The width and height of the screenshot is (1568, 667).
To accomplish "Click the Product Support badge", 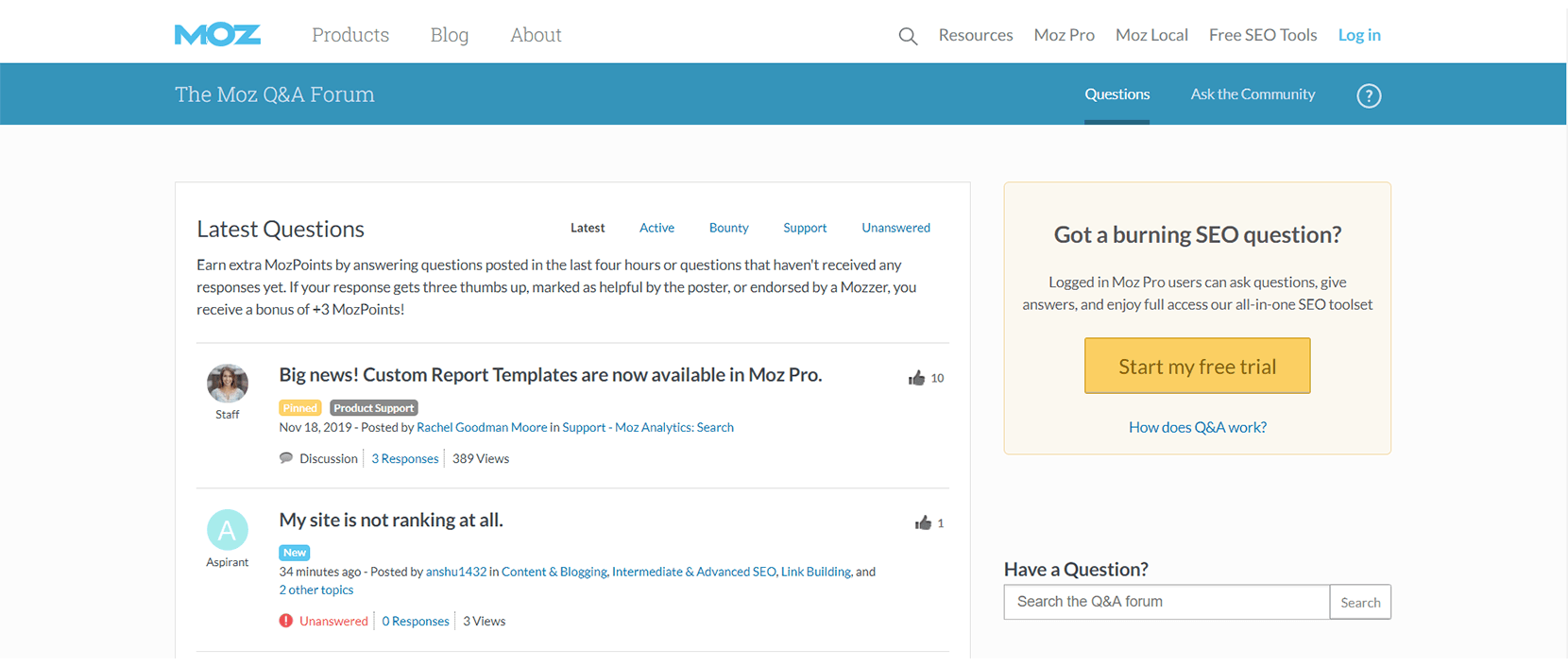I will pyautogui.click(x=374, y=408).
